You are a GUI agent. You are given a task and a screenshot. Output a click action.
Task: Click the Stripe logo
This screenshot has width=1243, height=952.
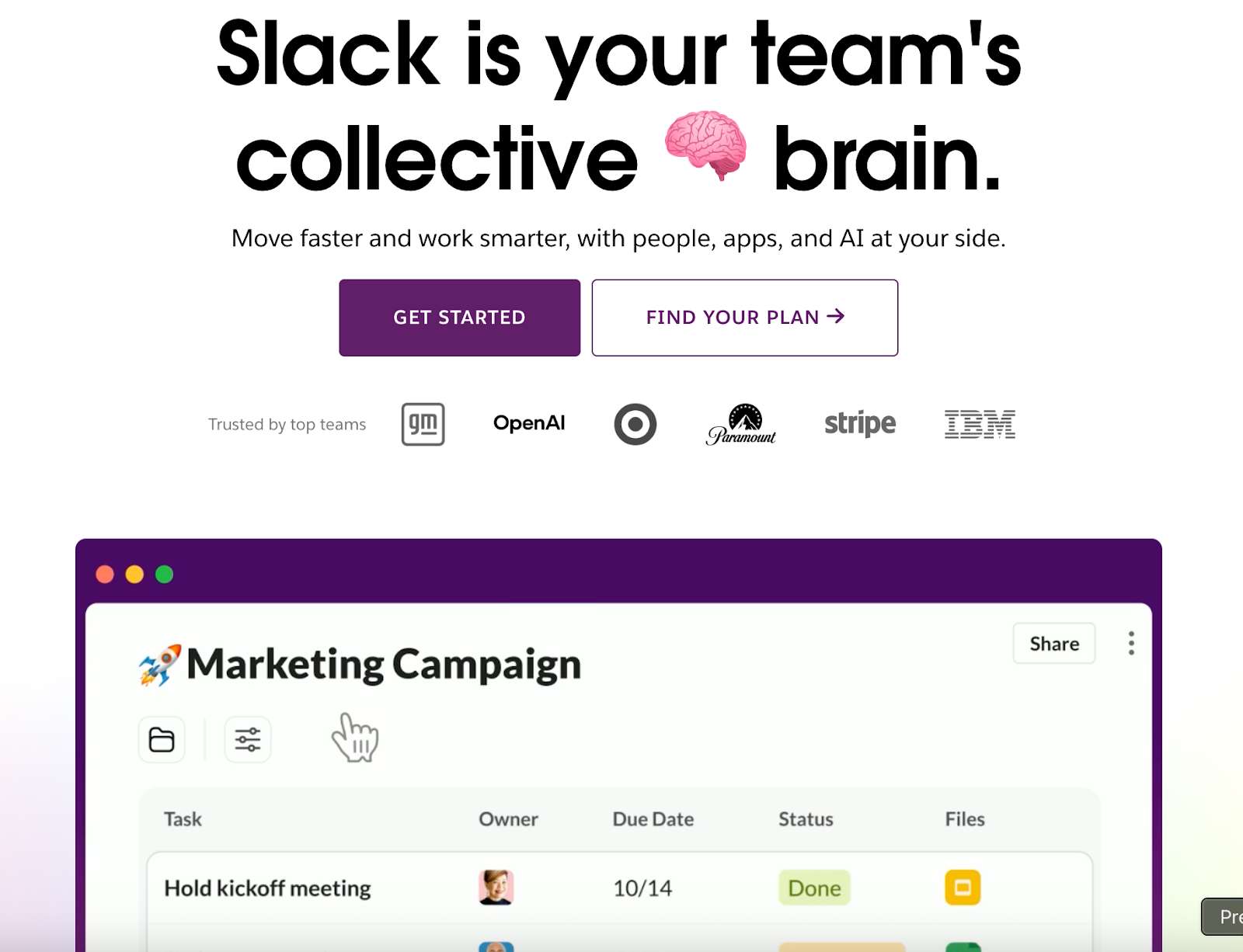859,424
